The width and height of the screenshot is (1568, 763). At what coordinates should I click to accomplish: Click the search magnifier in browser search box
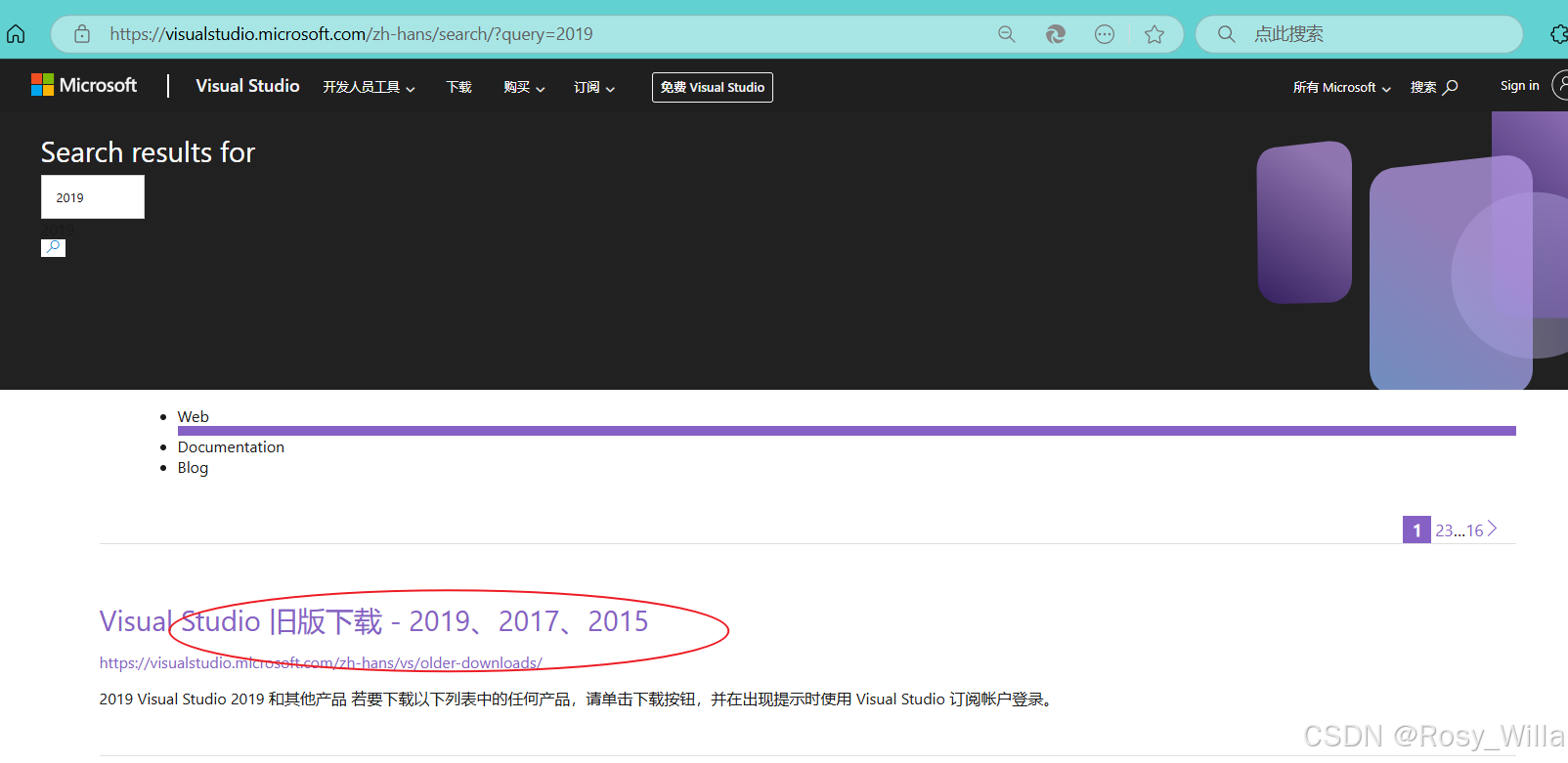(1226, 34)
